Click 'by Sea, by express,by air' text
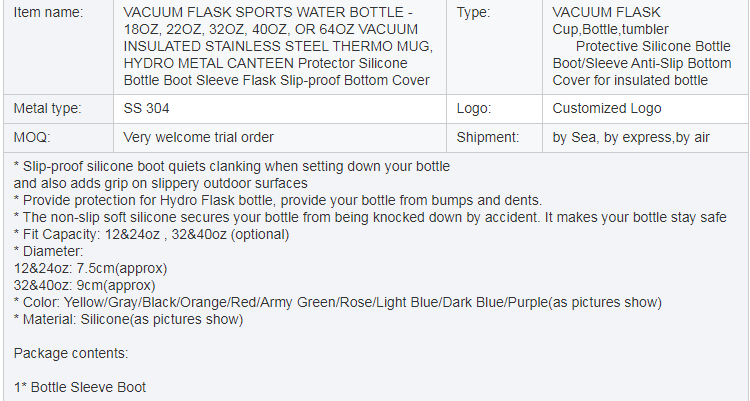 click(x=631, y=138)
